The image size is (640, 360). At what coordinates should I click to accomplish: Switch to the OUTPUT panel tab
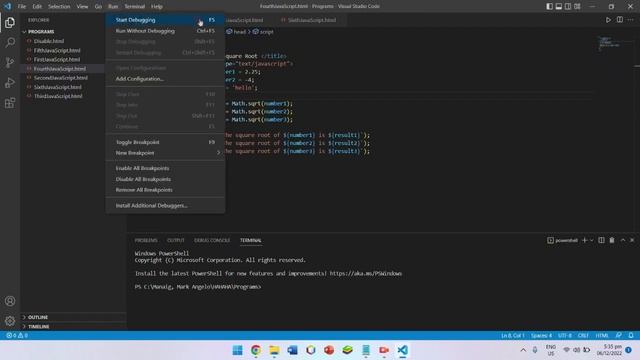pyautogui.click(x=176, y=240)
